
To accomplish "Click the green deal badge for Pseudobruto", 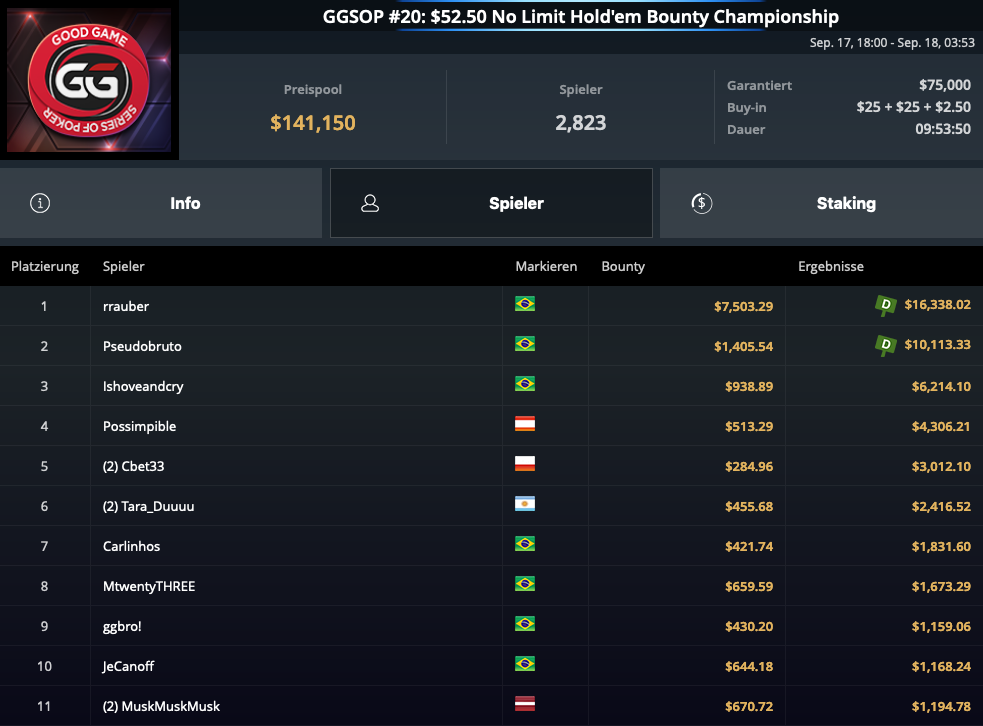I will [885, 345].
